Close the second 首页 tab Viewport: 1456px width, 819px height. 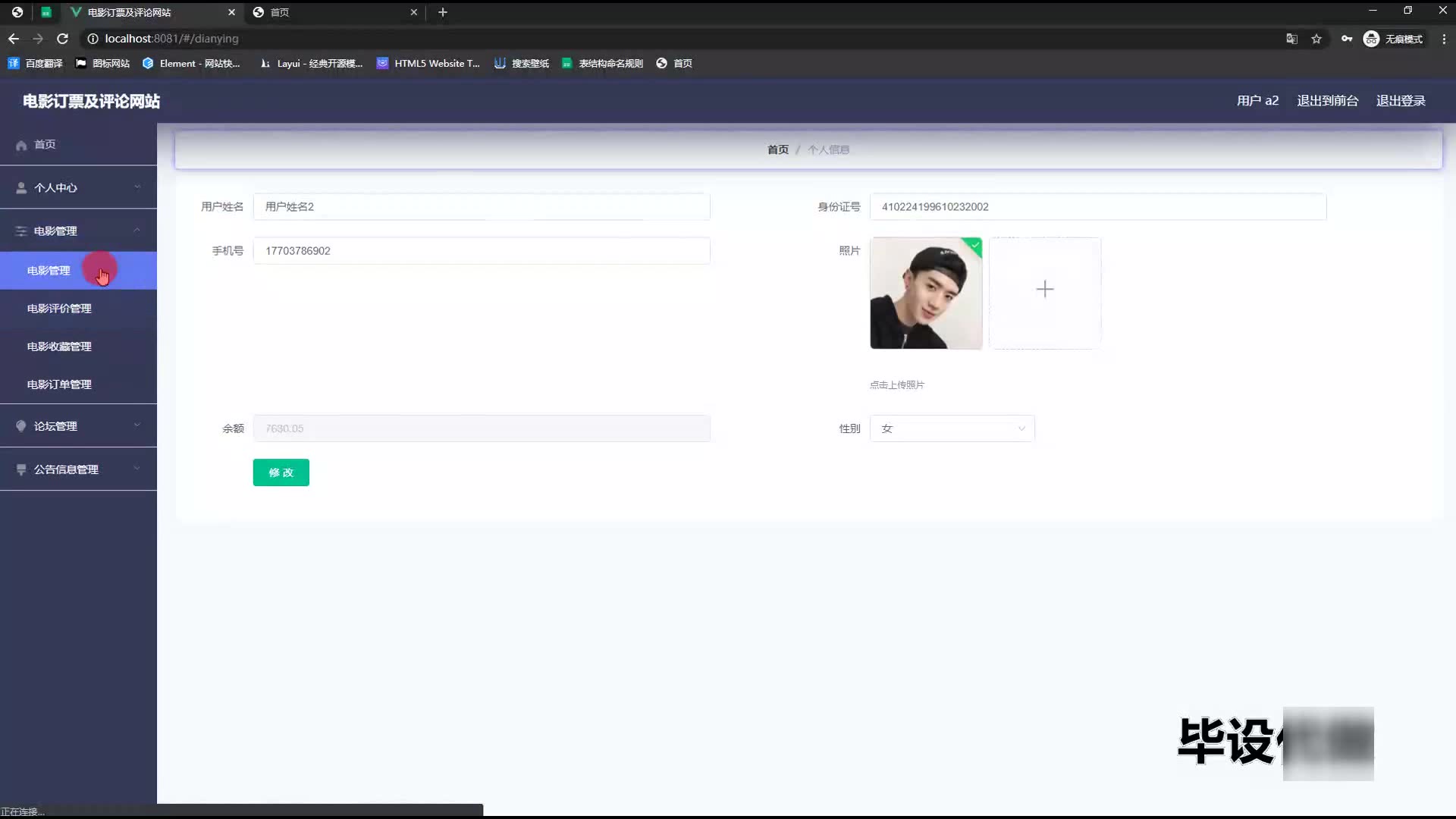click(x=414, y=12)
